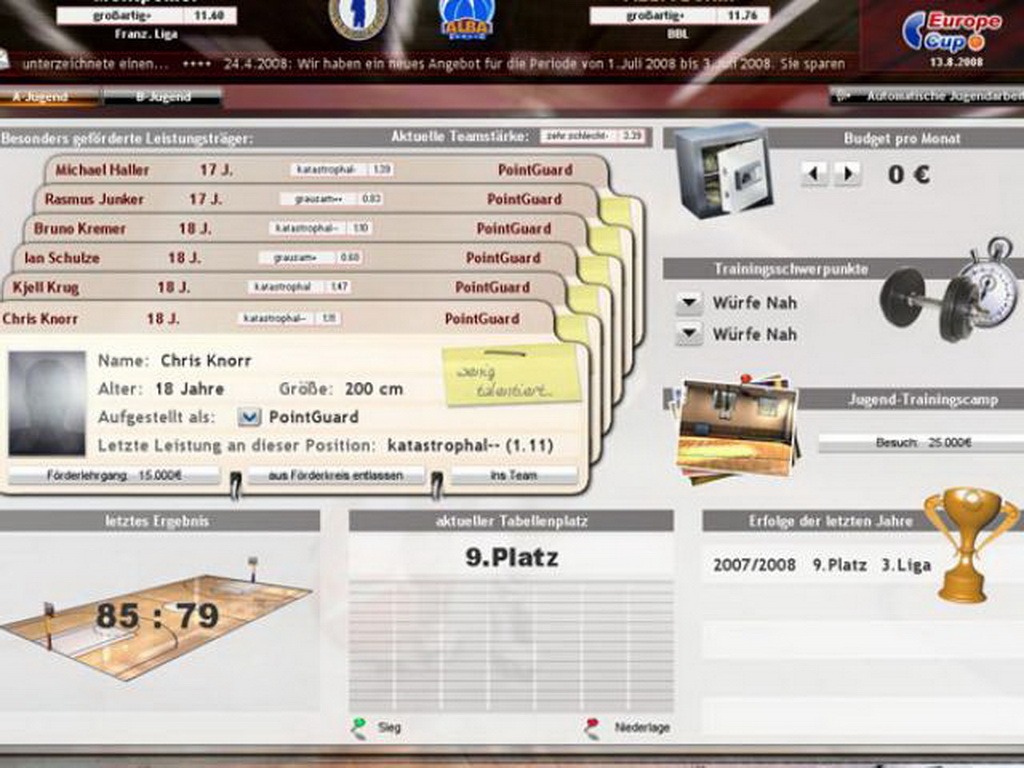The width and height of the screenshot is (1024, 768).
Task: Open the second Würfe Nah training dropdown
Action: [689, 334]
